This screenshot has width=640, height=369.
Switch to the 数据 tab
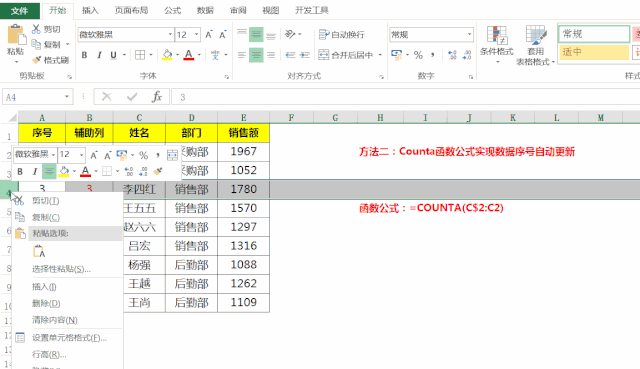205,11
